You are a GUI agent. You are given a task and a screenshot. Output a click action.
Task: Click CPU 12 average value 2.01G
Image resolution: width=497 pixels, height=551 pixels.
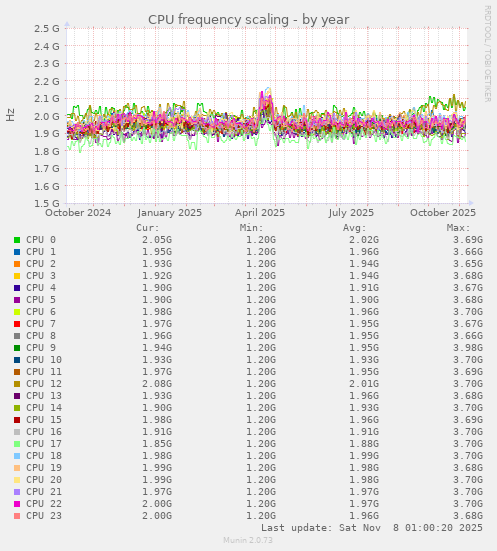pos(364,384)
